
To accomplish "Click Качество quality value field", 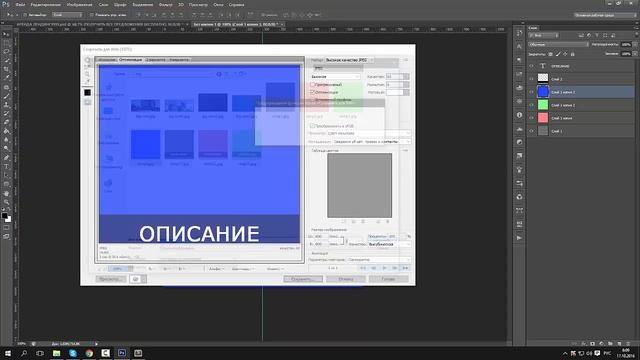I will click(394, 77).
